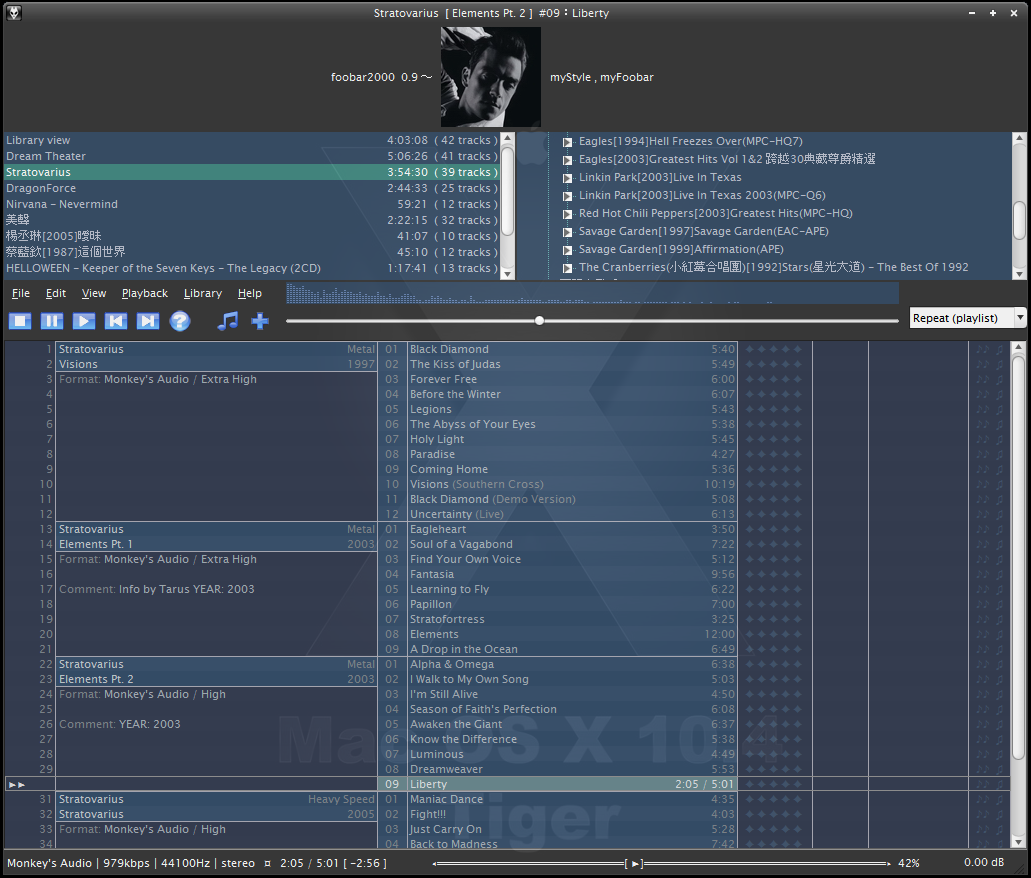
Task: Click the blue question mark icon
Action: coord(180,321)
